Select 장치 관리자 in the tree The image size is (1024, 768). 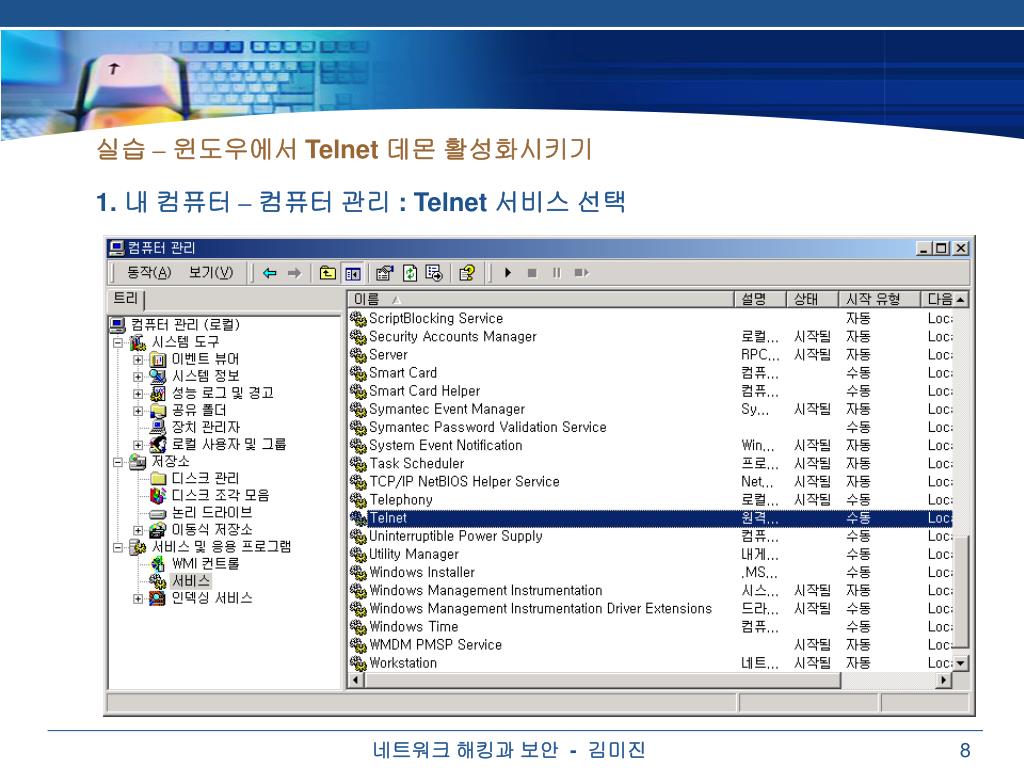[x=205, y=427]
